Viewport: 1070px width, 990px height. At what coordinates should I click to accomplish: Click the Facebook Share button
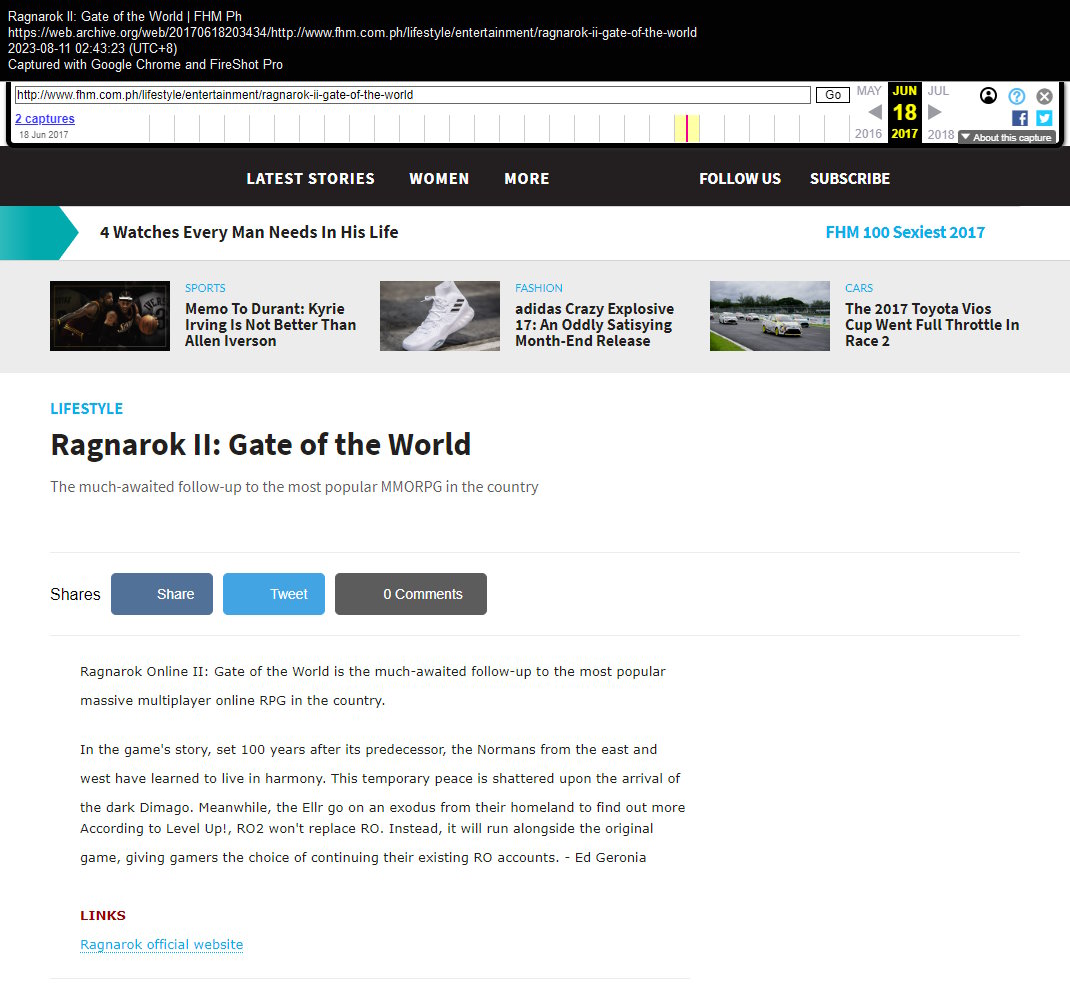(x=162, y=594)
